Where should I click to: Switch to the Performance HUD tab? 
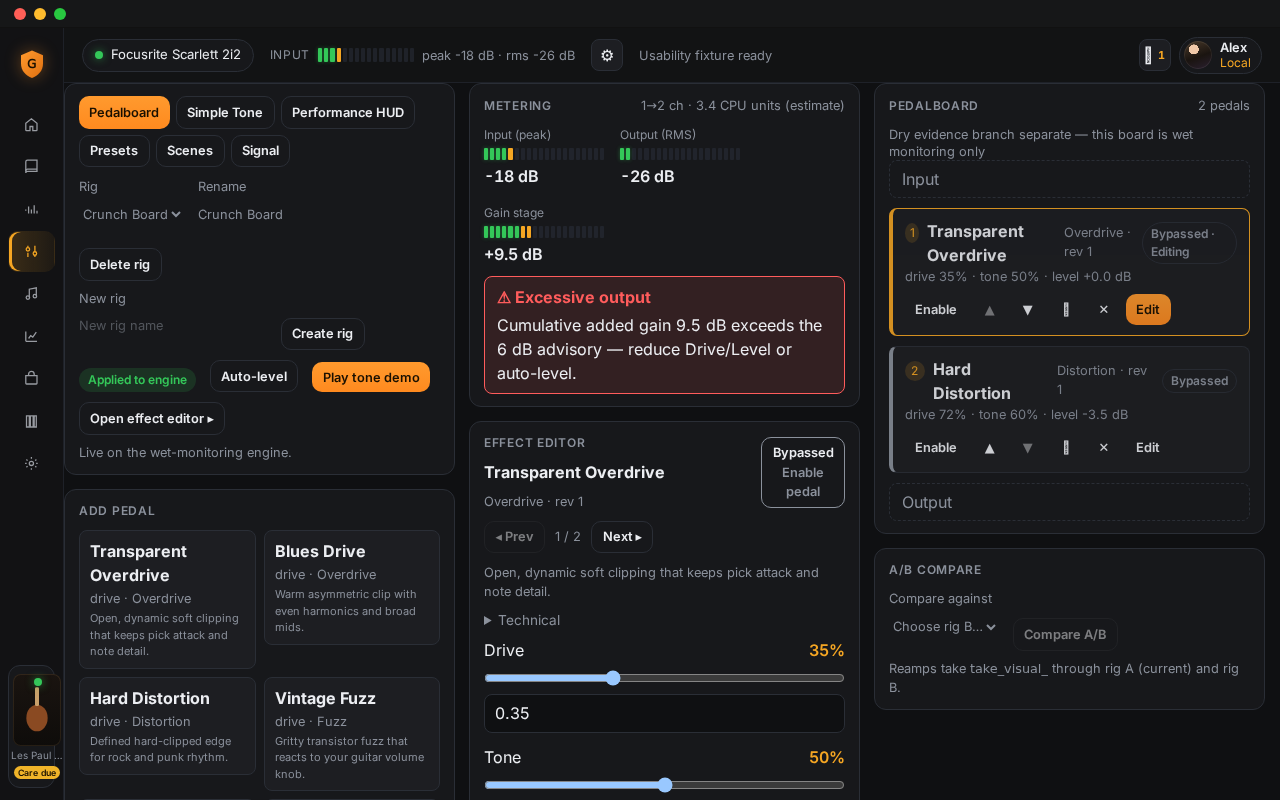coord(348,113)
